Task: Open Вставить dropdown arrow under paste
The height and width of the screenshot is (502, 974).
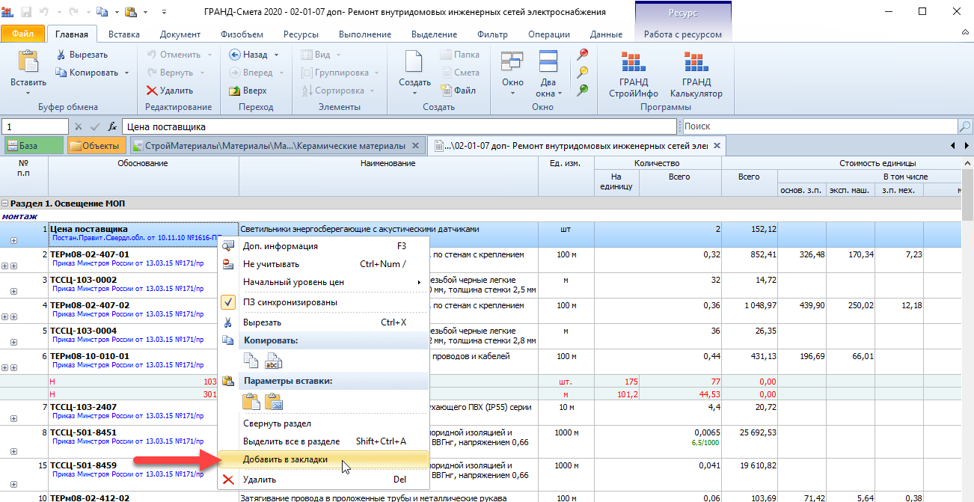Action: coord(27,93)
